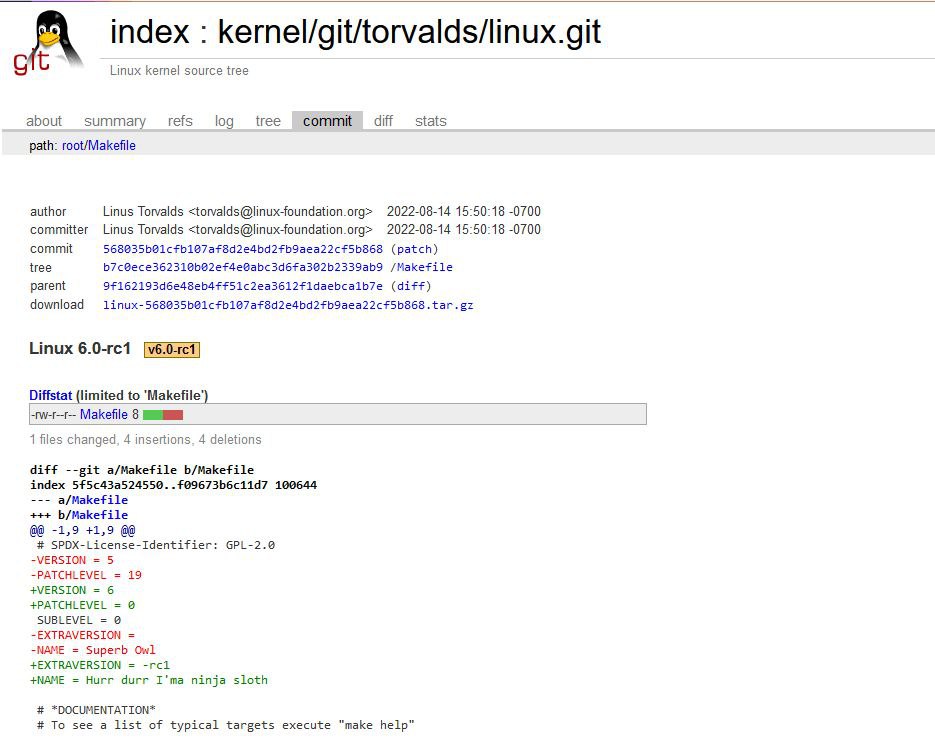The image size is (935, 746).
Task: Click the /Makefile link in tree row
Action: 422,267
